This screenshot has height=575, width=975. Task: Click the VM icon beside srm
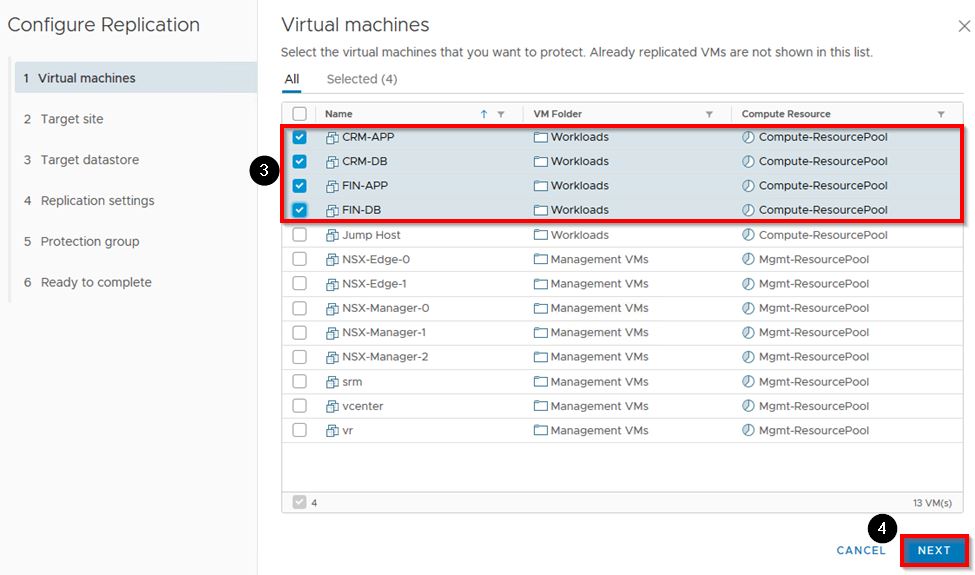pos(333,382)
